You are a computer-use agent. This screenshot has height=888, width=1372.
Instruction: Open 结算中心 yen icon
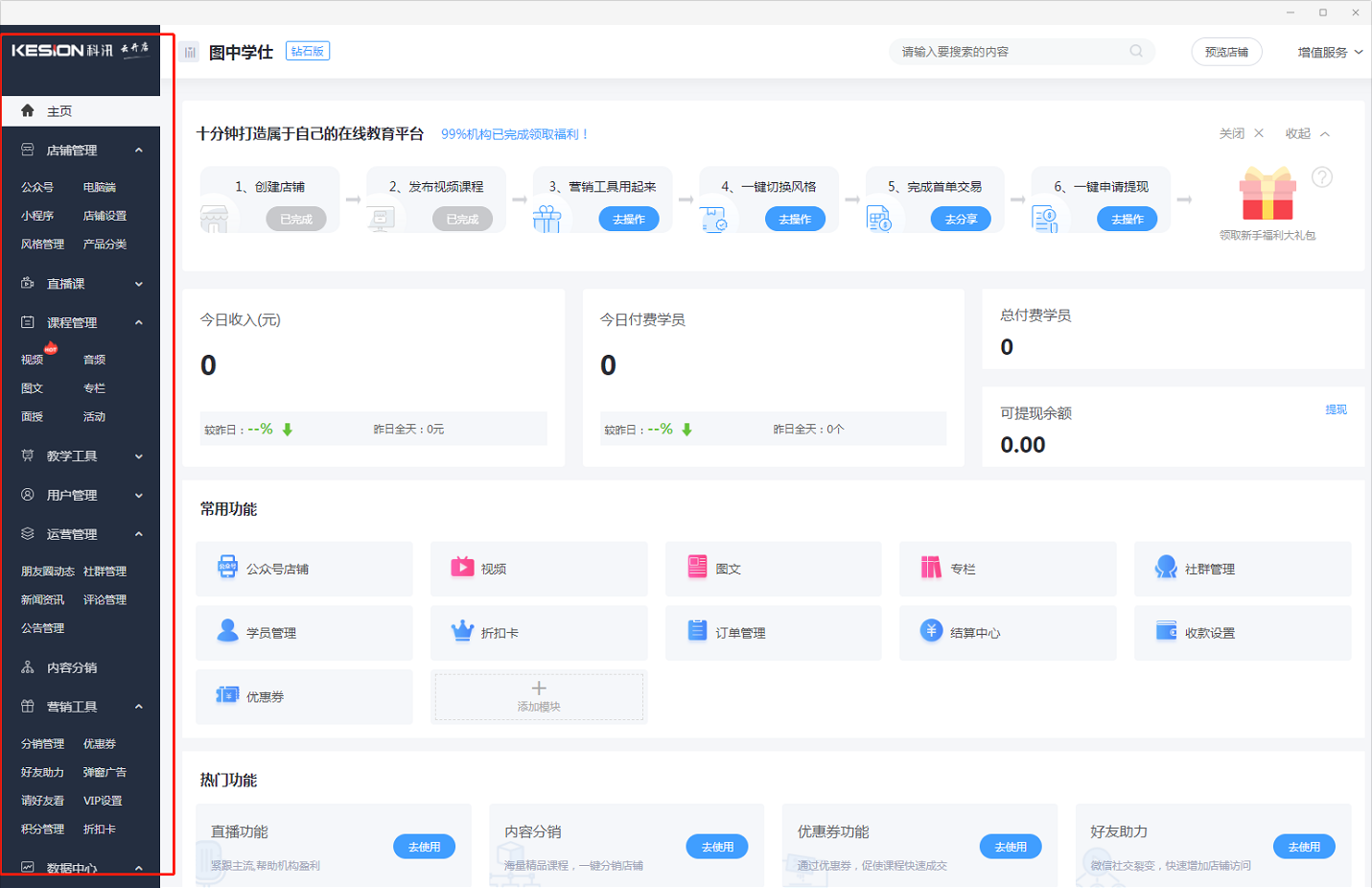[931, 630]
